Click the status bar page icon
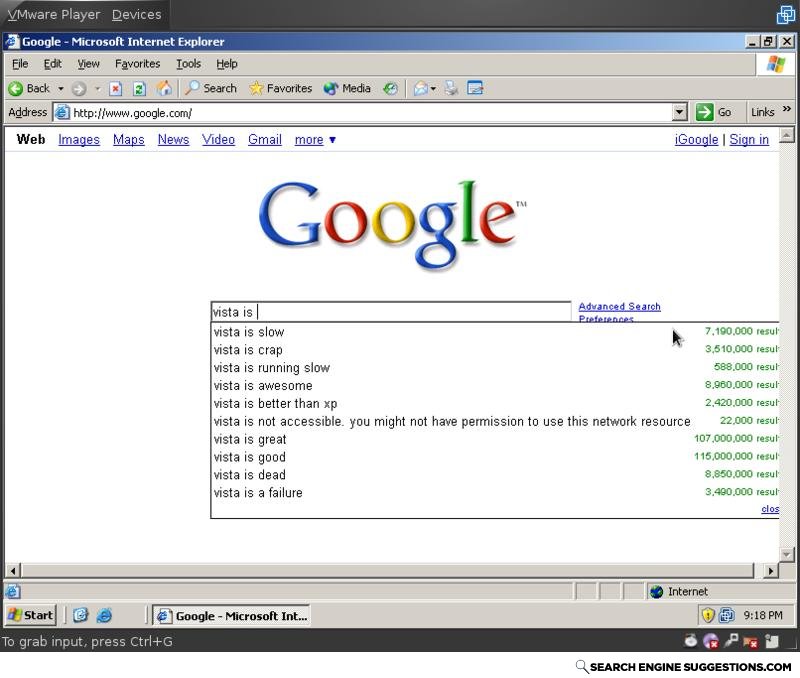This screenshot has width=800, height=678. 13,591
